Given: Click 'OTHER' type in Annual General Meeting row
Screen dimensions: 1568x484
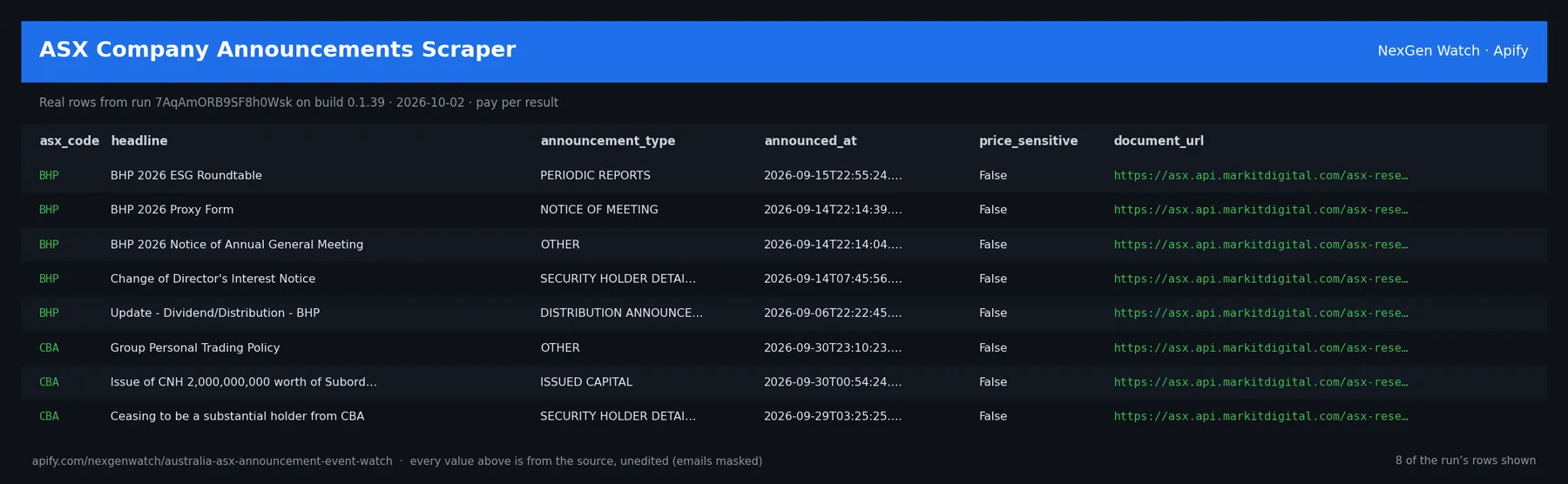Looking at the screenshot, I should 560,245.
